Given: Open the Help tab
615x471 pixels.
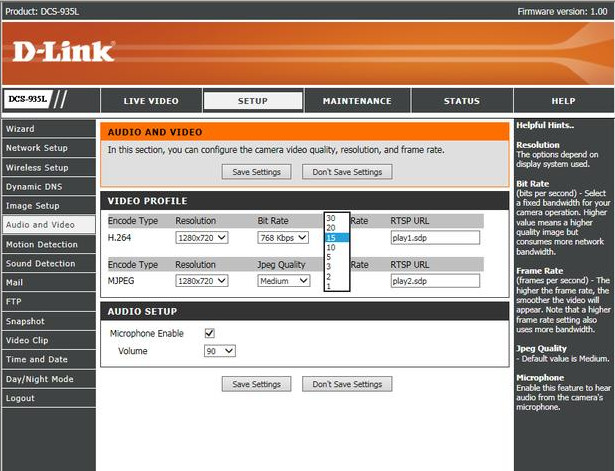Looking at the screenshot, I should (563, 101).
